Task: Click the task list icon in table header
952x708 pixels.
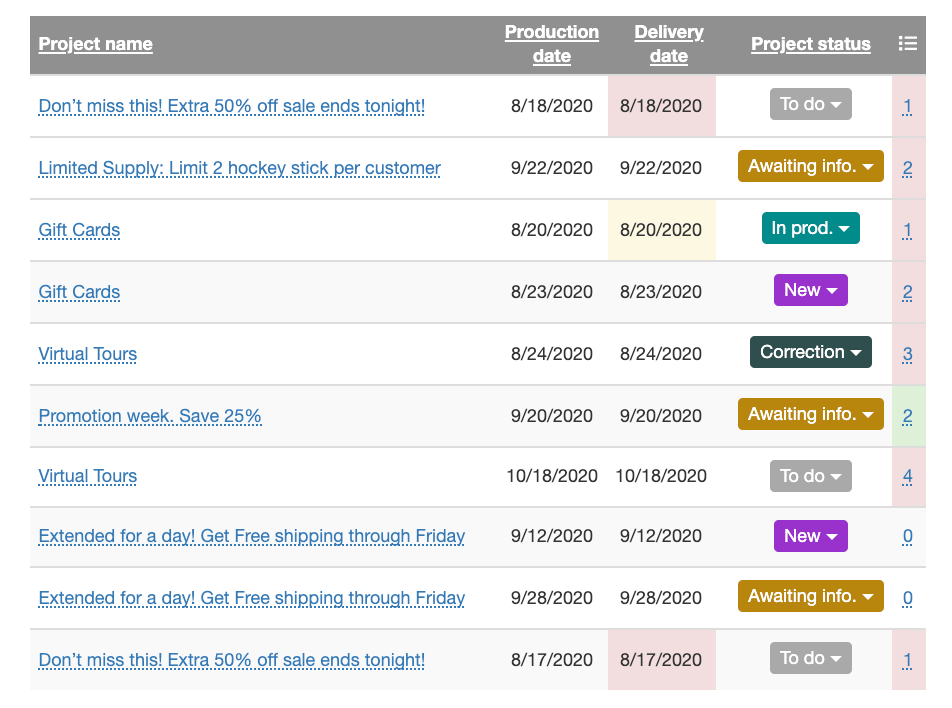Action: 907,43
